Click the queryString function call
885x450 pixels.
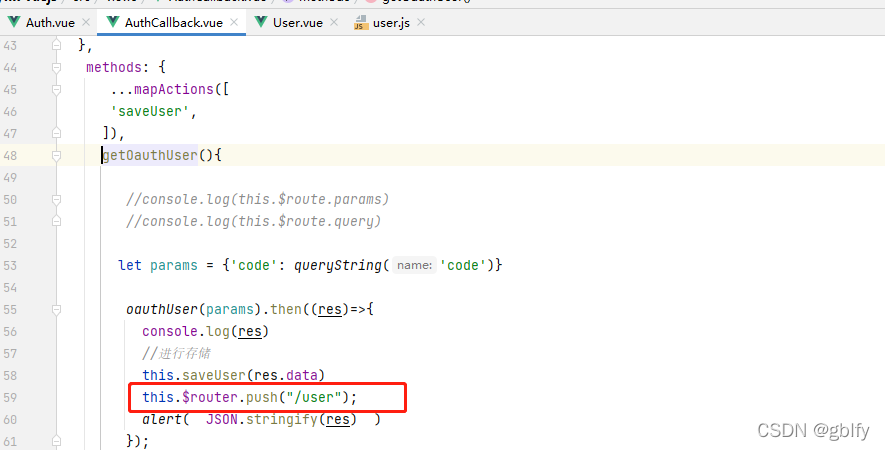[x=338, y=265]
